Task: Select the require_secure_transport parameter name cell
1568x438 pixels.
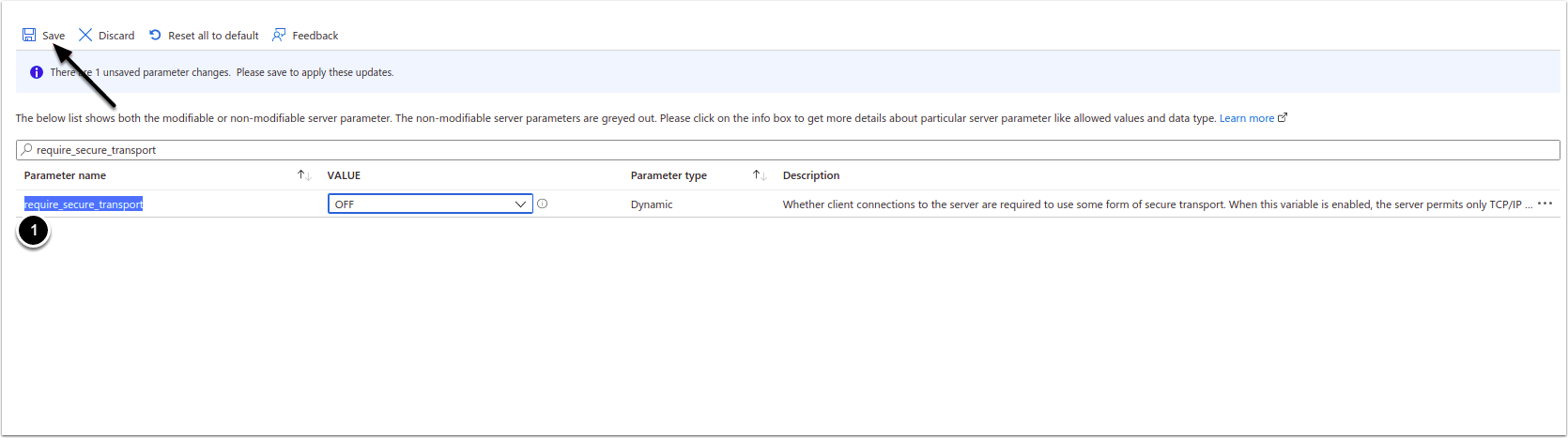Action: (x=84, y=204)
